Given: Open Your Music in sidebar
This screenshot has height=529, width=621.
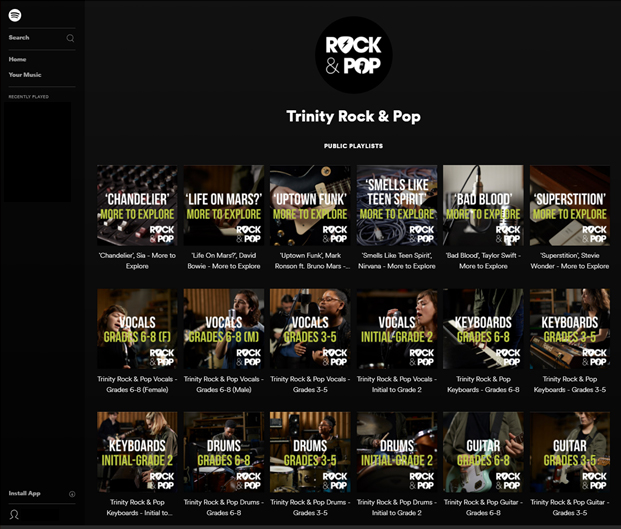Looking at the screenshot, I should (x=25, y=74).
